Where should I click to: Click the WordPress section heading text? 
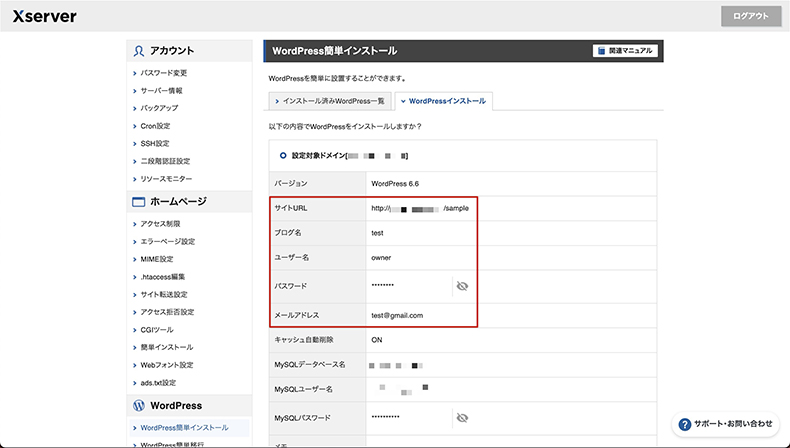point(176,406)
